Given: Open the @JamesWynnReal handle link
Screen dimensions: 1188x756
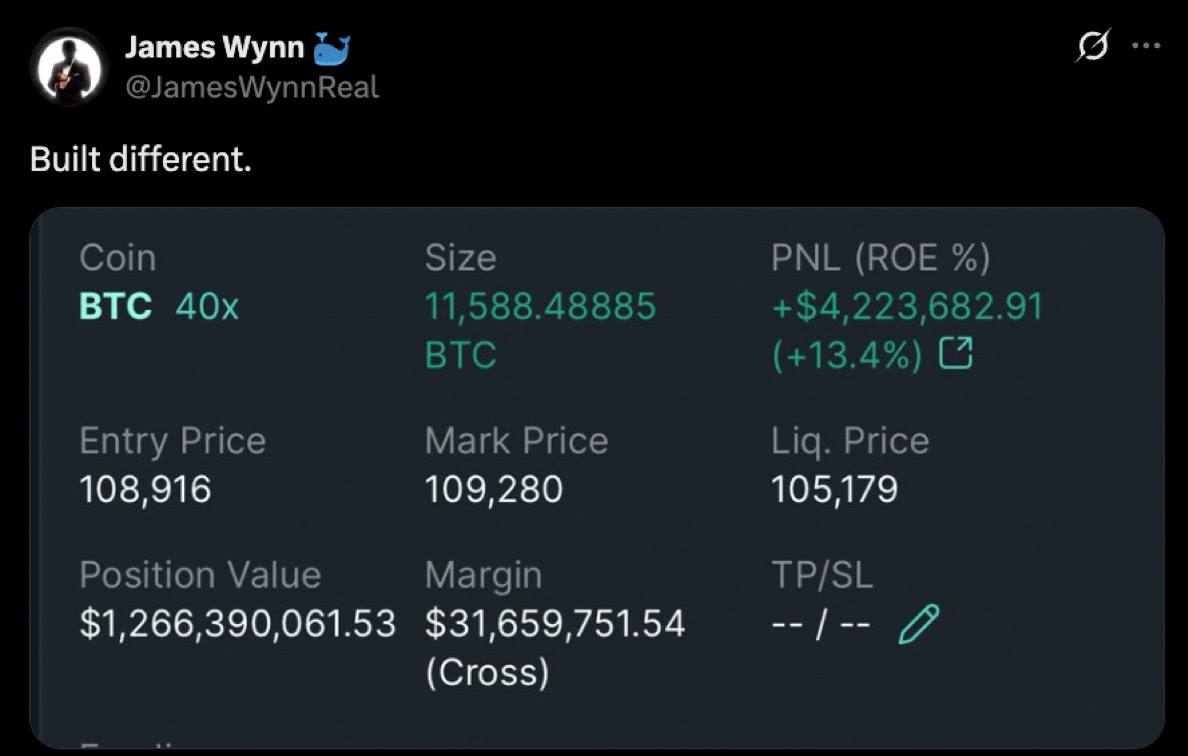Looking at the screenshot, I should click(x=252, y=87).
